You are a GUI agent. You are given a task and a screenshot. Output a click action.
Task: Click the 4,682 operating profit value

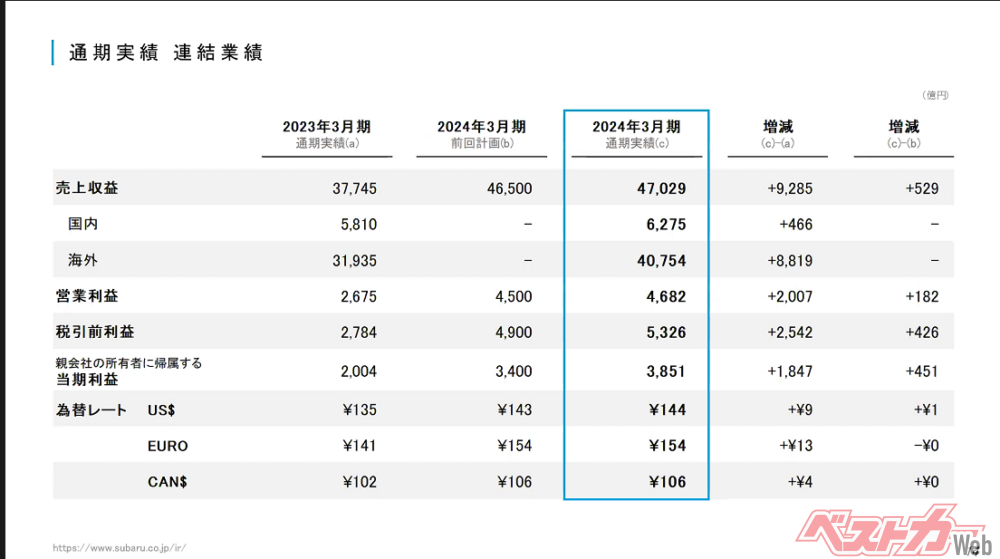[665, 296]
